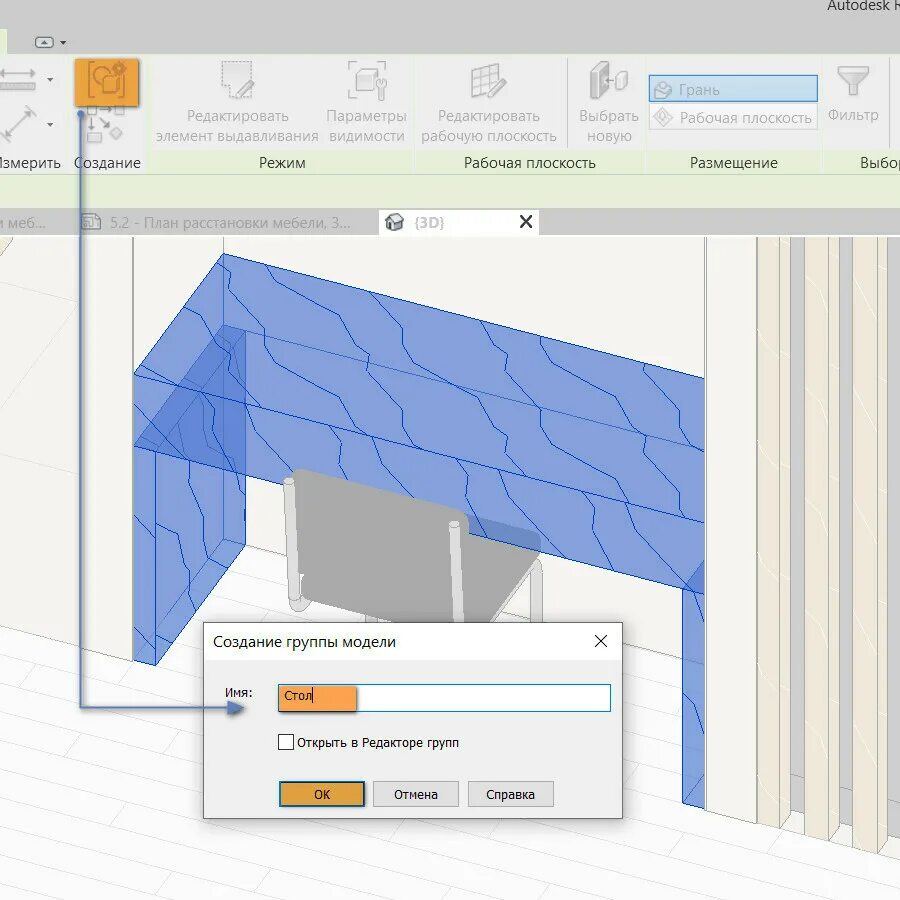Select the Aligned Dimension measure tool
The width and height of the screenshot is (900, 900).
pyautogui.click(x=17, y=79)
